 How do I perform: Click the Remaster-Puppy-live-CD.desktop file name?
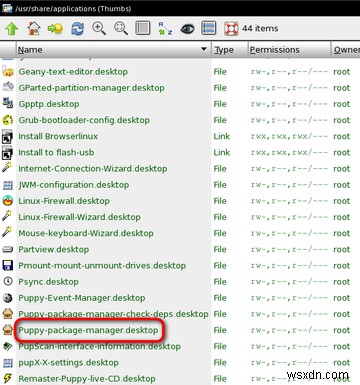click(87, 379)
